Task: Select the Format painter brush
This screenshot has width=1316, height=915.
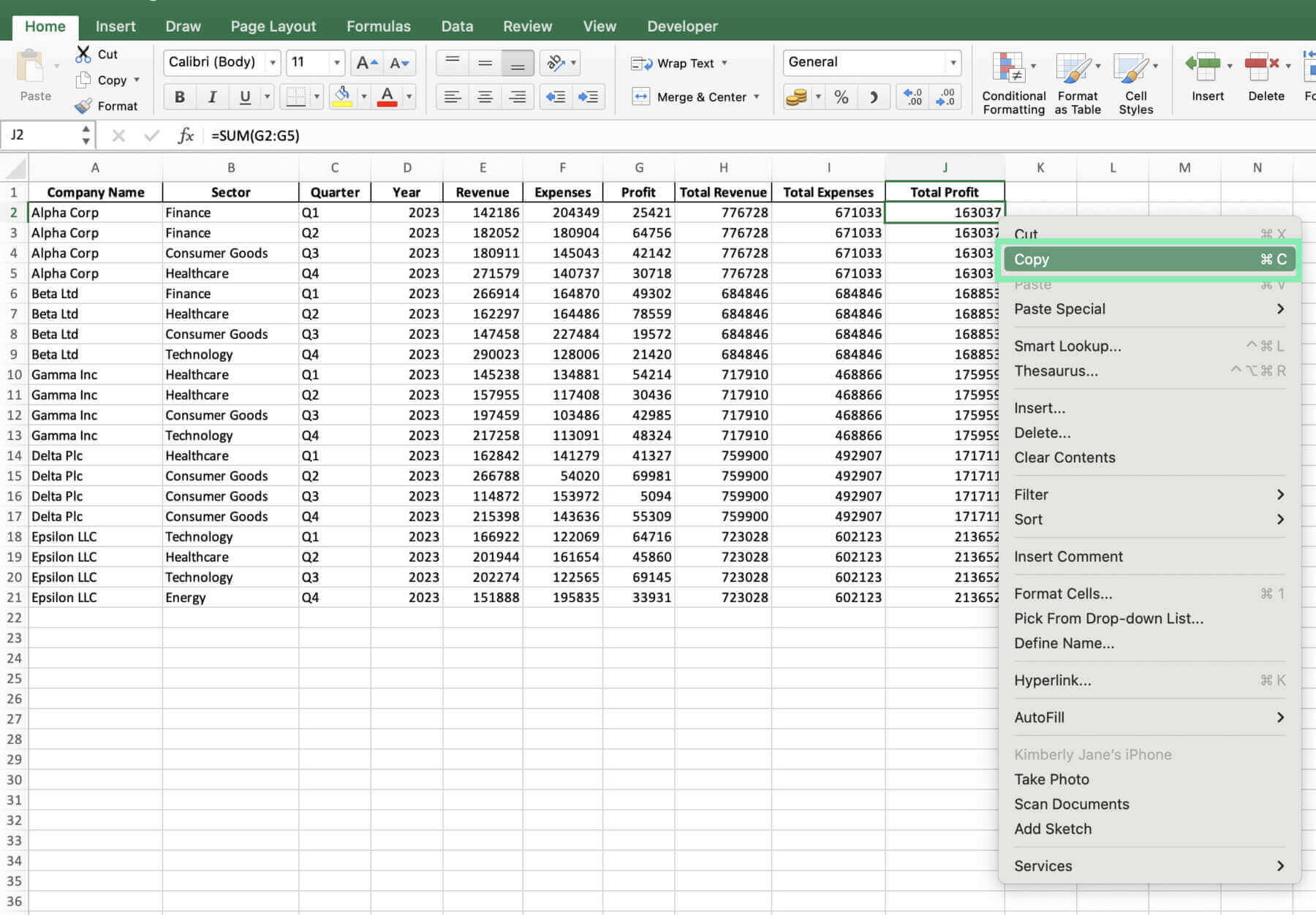Action: point(83,106)
